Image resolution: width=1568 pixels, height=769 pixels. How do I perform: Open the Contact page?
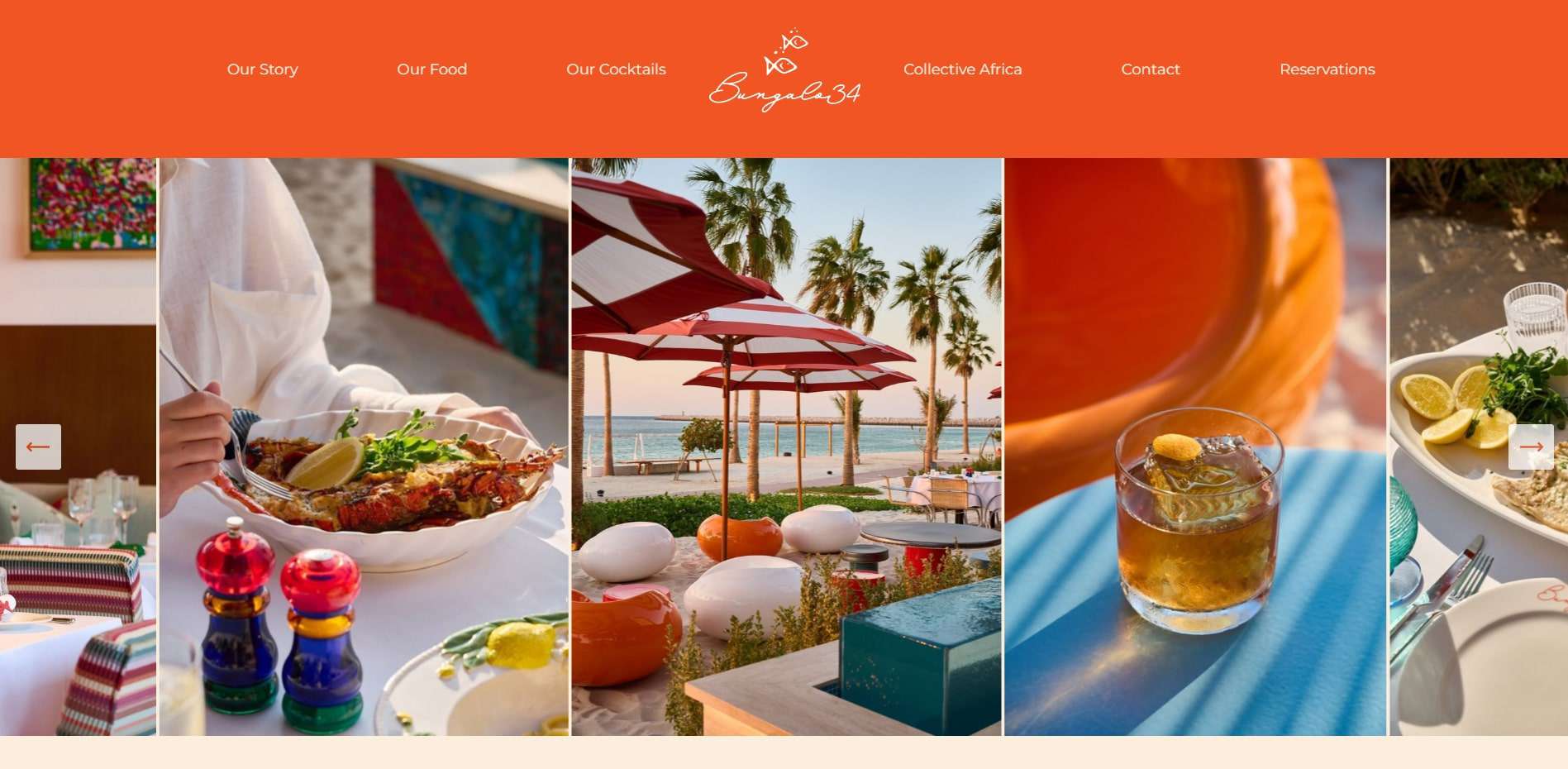[x=1151, y=69]
